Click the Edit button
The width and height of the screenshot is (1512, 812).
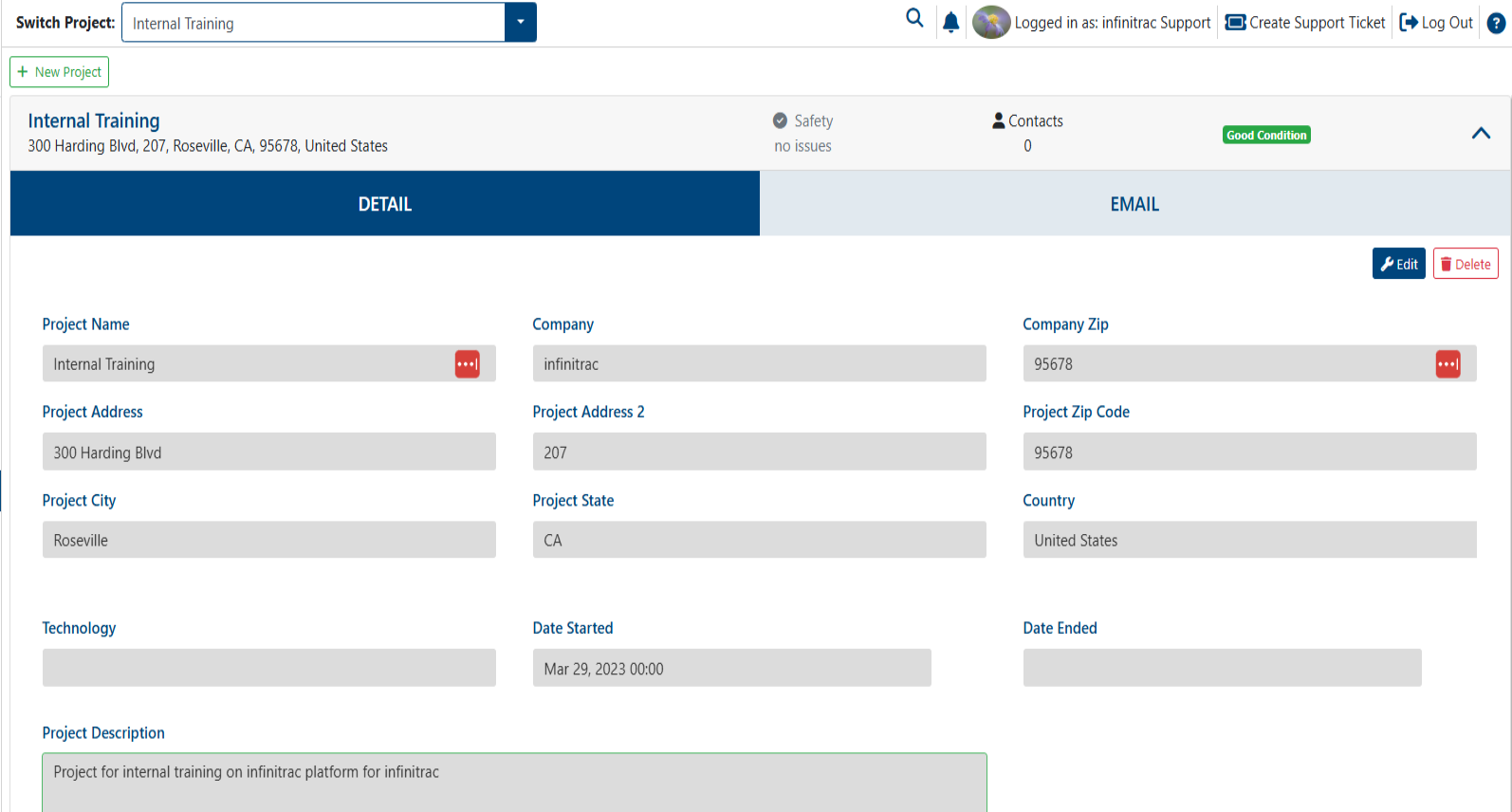click(1399, 264)
